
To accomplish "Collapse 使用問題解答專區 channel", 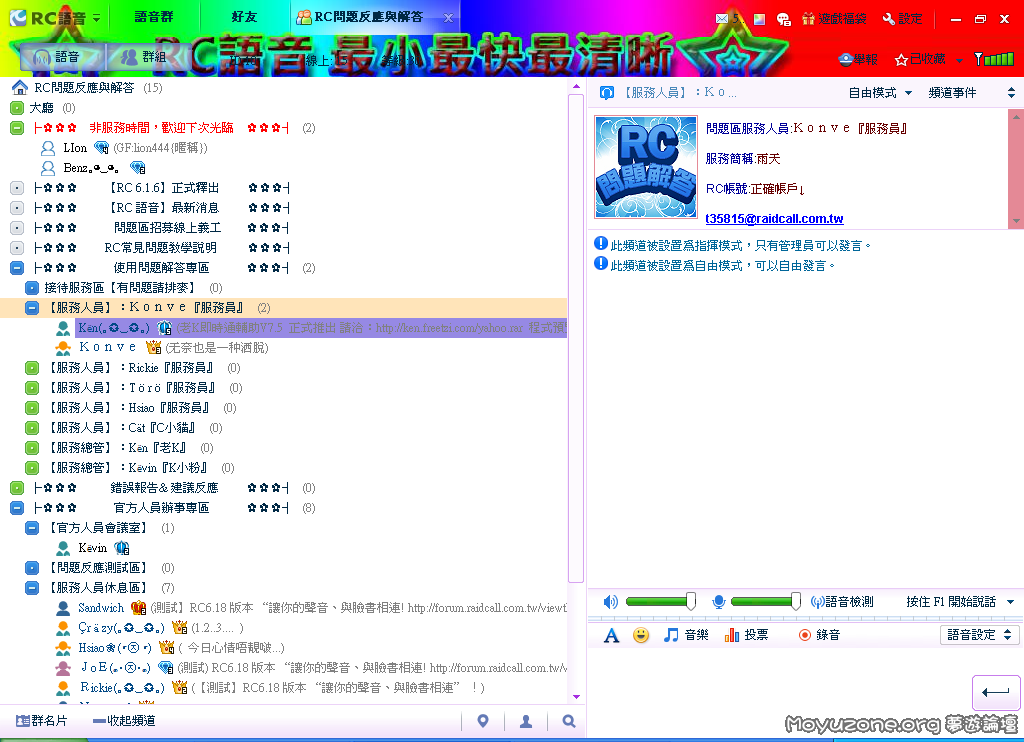I will 18,268.
